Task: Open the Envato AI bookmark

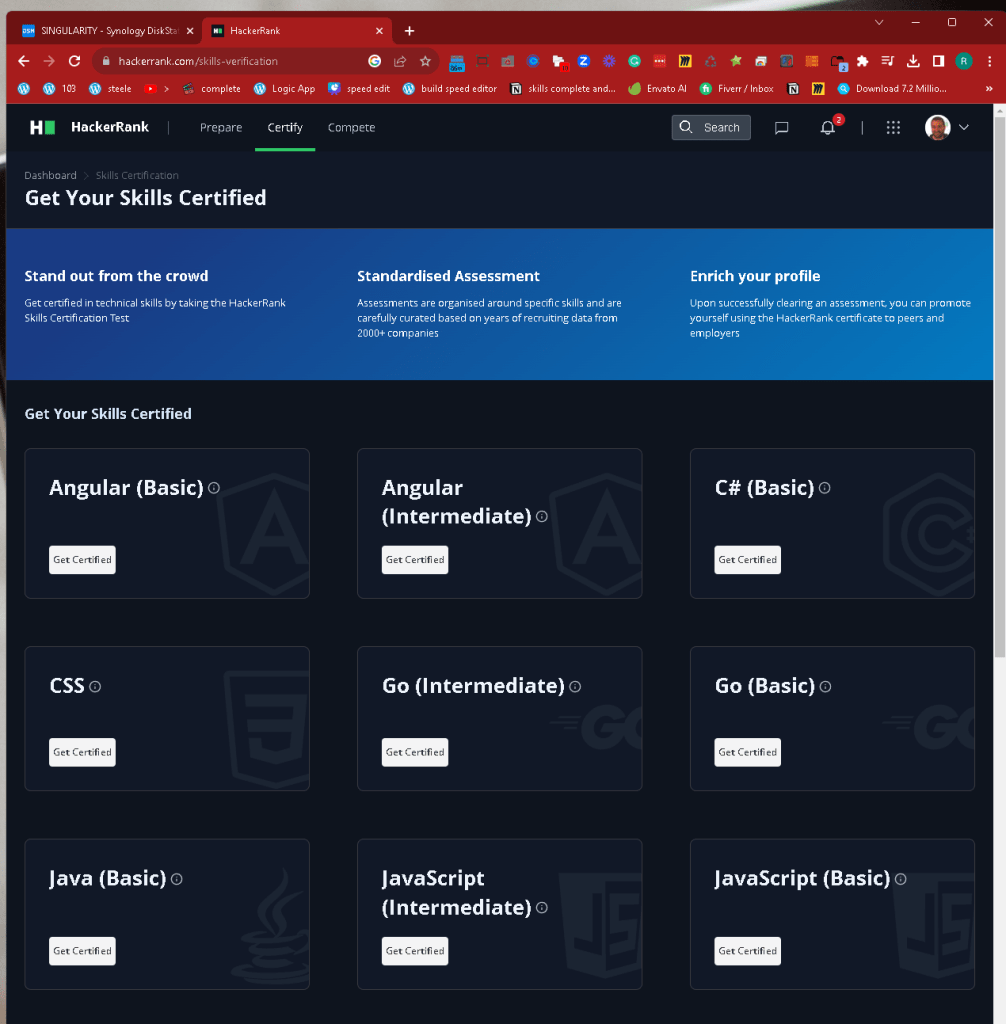Action: coord(657,89)
